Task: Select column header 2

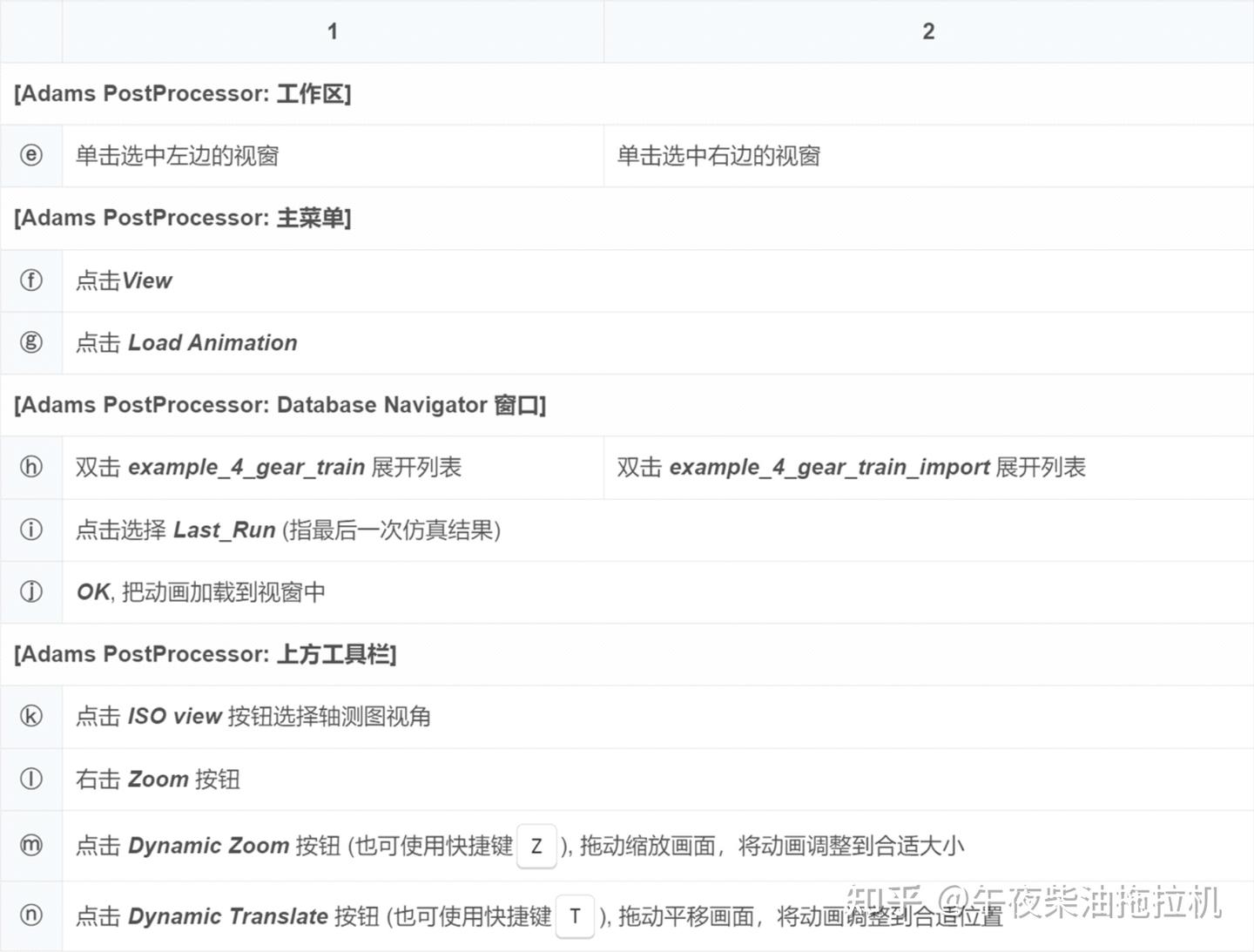Action: 928,30
